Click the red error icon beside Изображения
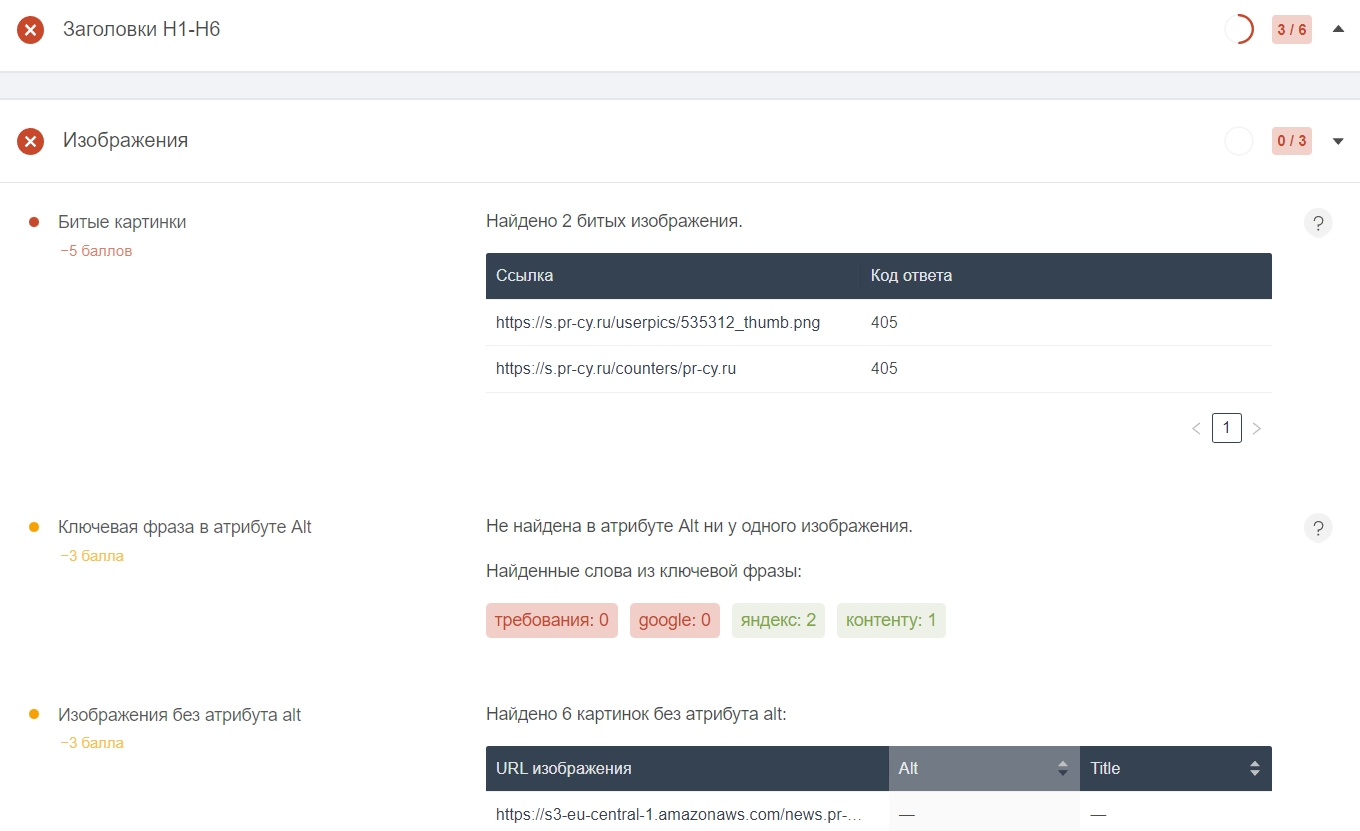1360x831 pixels. click(31, 141)
